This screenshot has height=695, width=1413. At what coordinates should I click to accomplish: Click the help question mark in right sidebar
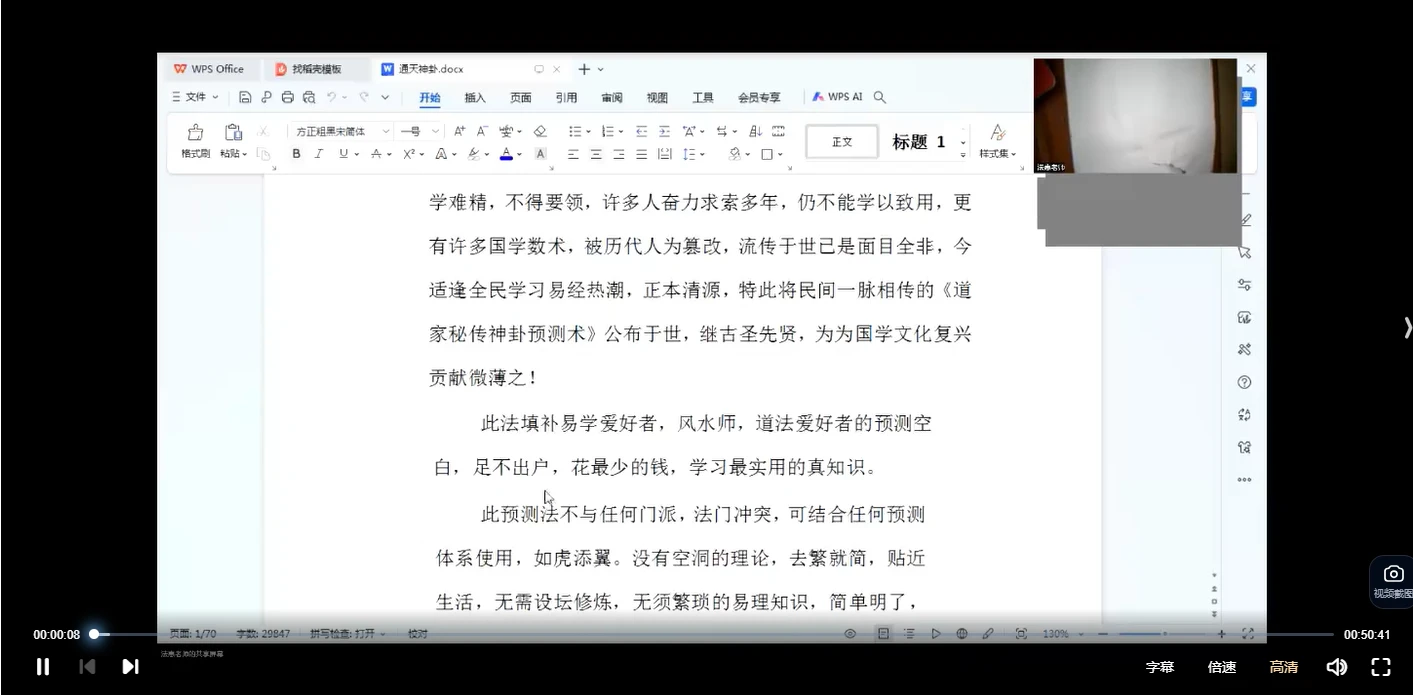1244,382
